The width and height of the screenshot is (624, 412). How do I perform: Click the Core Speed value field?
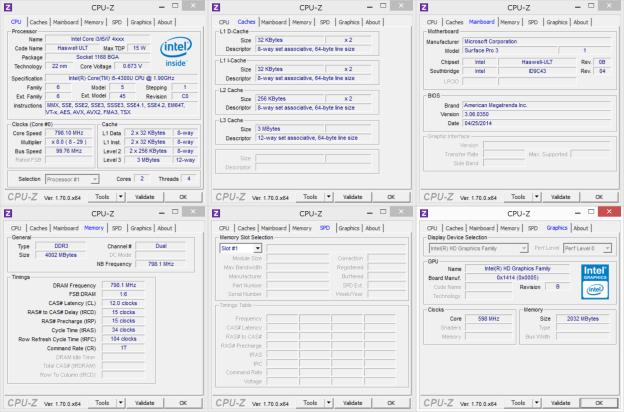point(69,133)
